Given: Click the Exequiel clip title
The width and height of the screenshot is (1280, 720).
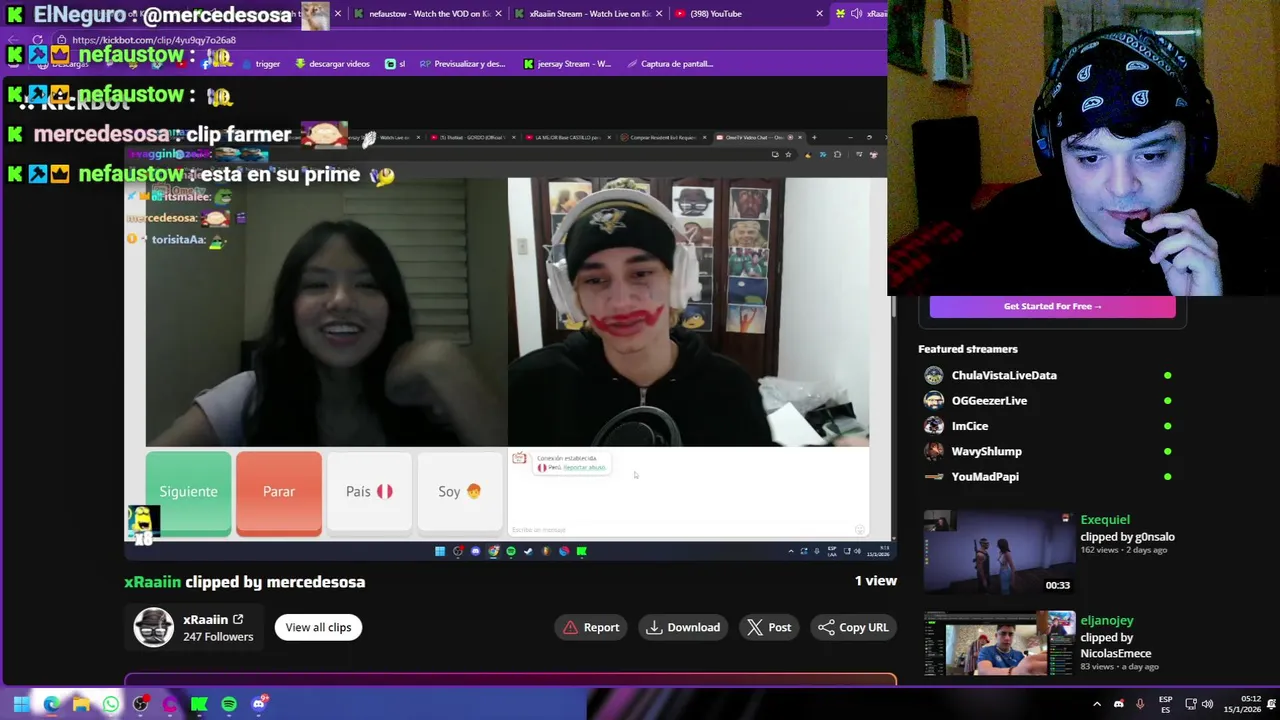Looking at the screenshot, I should pos(1105,519).
